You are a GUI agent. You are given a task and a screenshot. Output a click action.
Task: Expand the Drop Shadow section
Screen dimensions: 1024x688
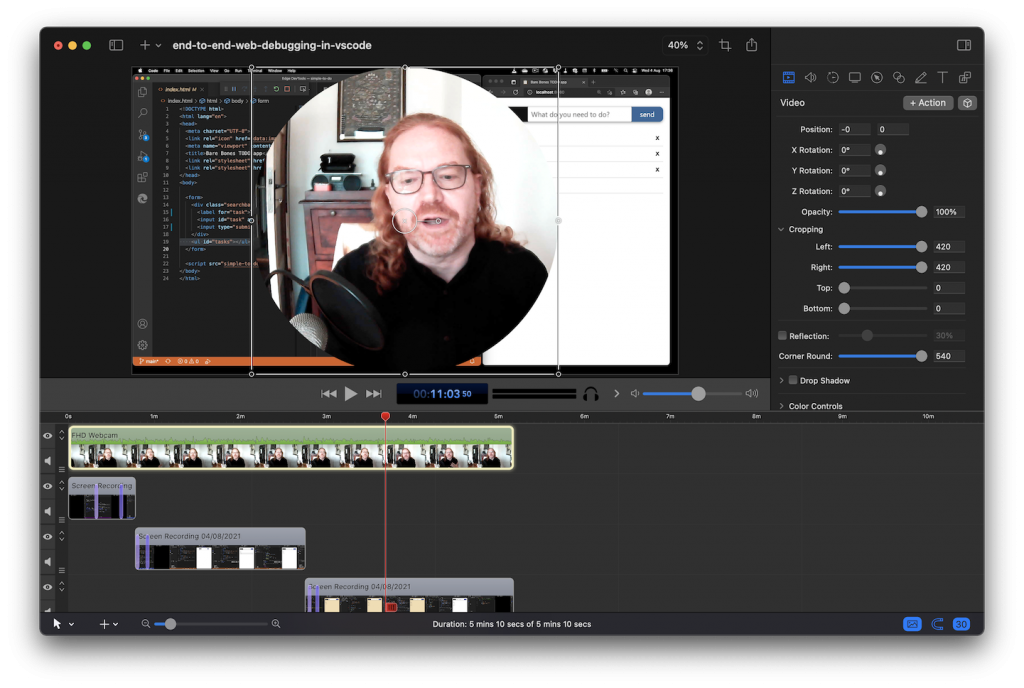781,381
